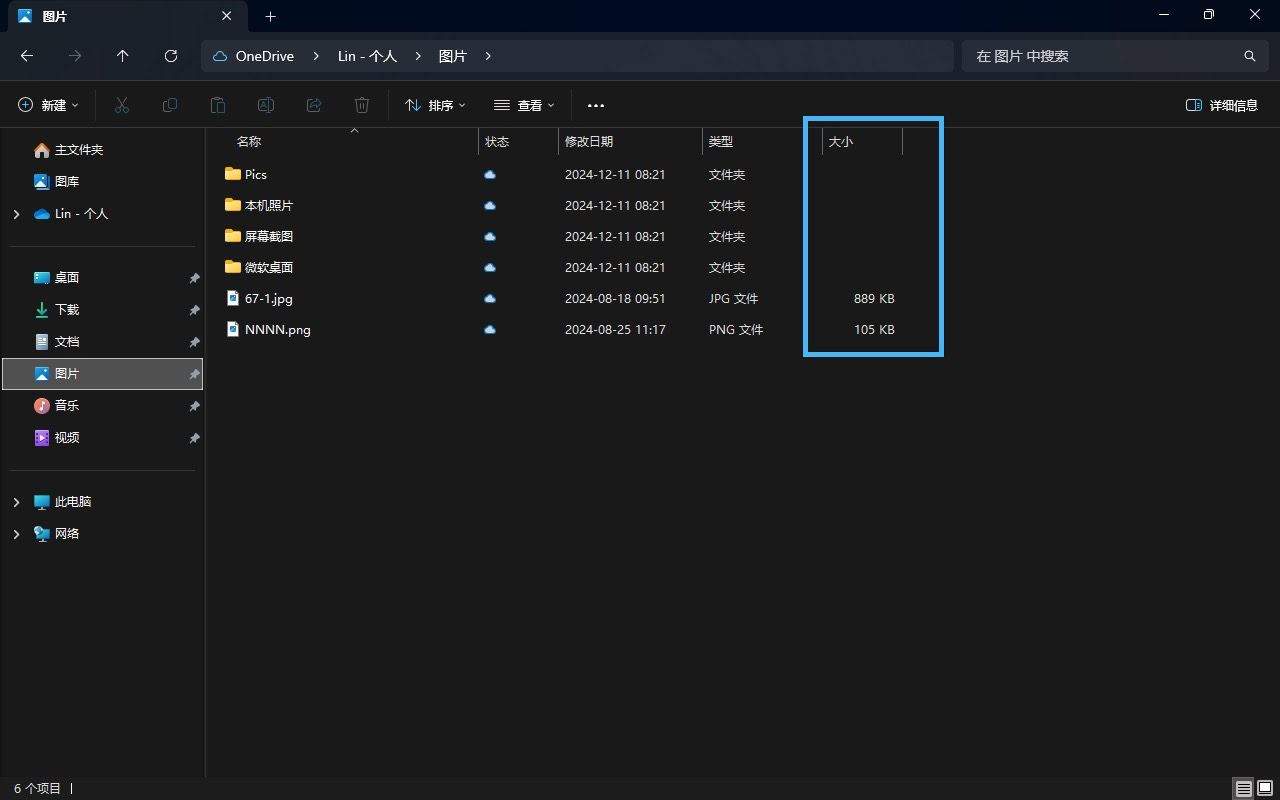
Task: Open the See more ellipsis menu
Action: [596, 105]
